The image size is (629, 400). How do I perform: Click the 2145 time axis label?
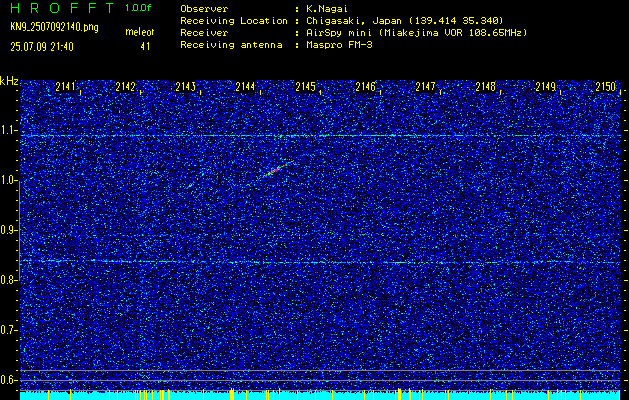pyautogui.click(x=305, y=86)
